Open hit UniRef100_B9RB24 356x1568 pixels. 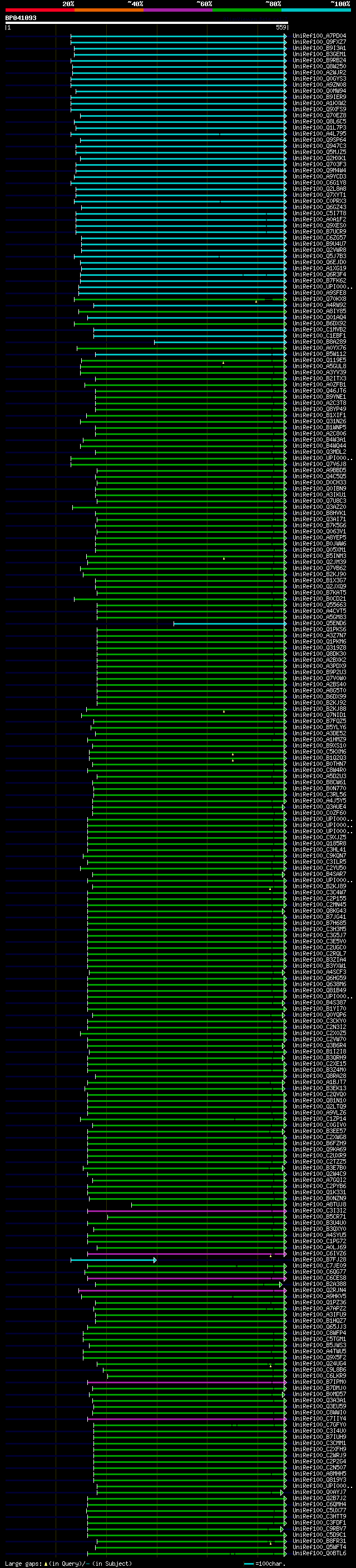tap(319, 60)
